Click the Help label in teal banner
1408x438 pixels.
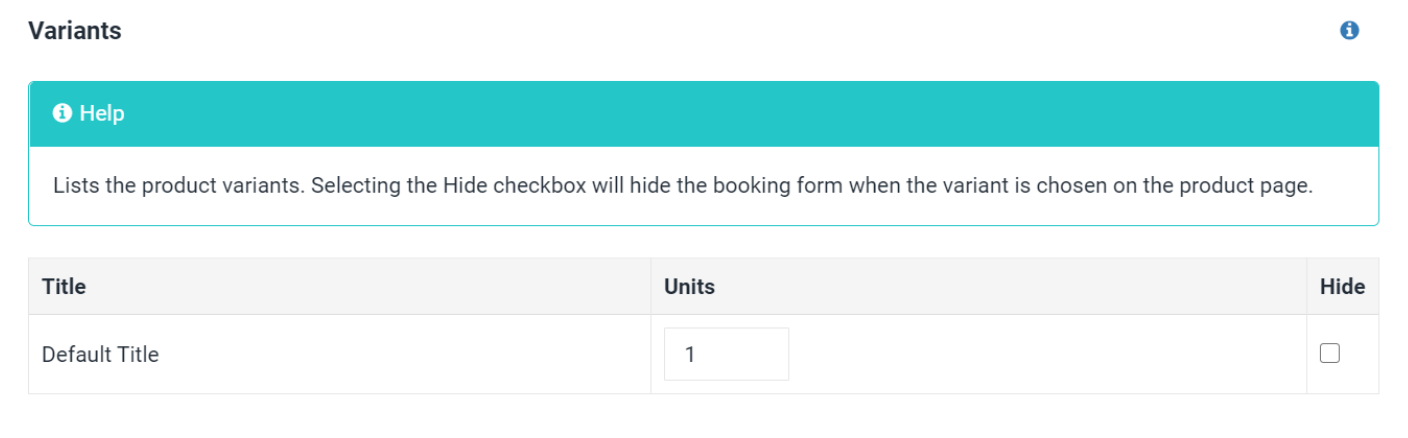102,114
